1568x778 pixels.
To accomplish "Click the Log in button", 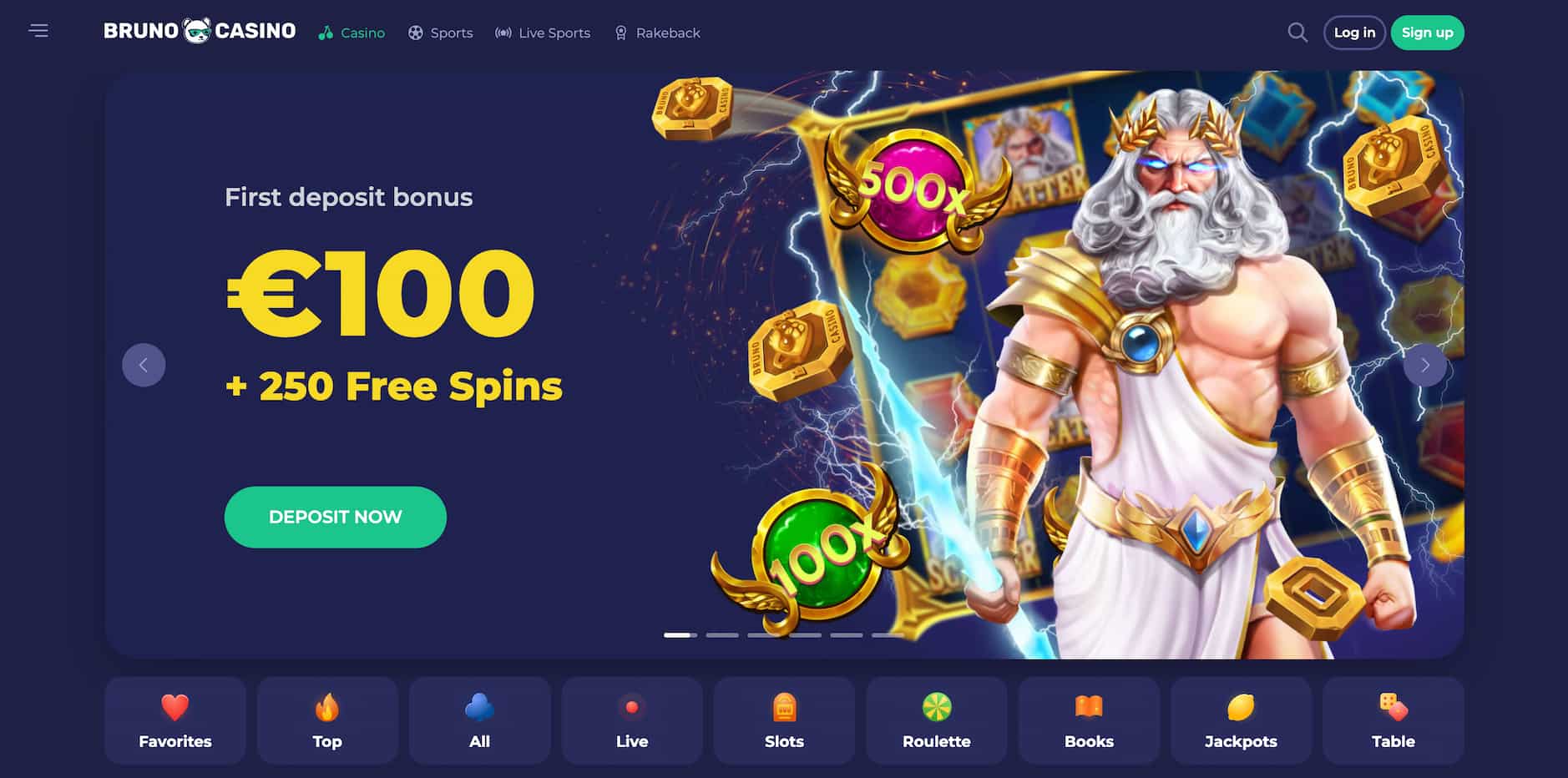I will (1354, 33).
